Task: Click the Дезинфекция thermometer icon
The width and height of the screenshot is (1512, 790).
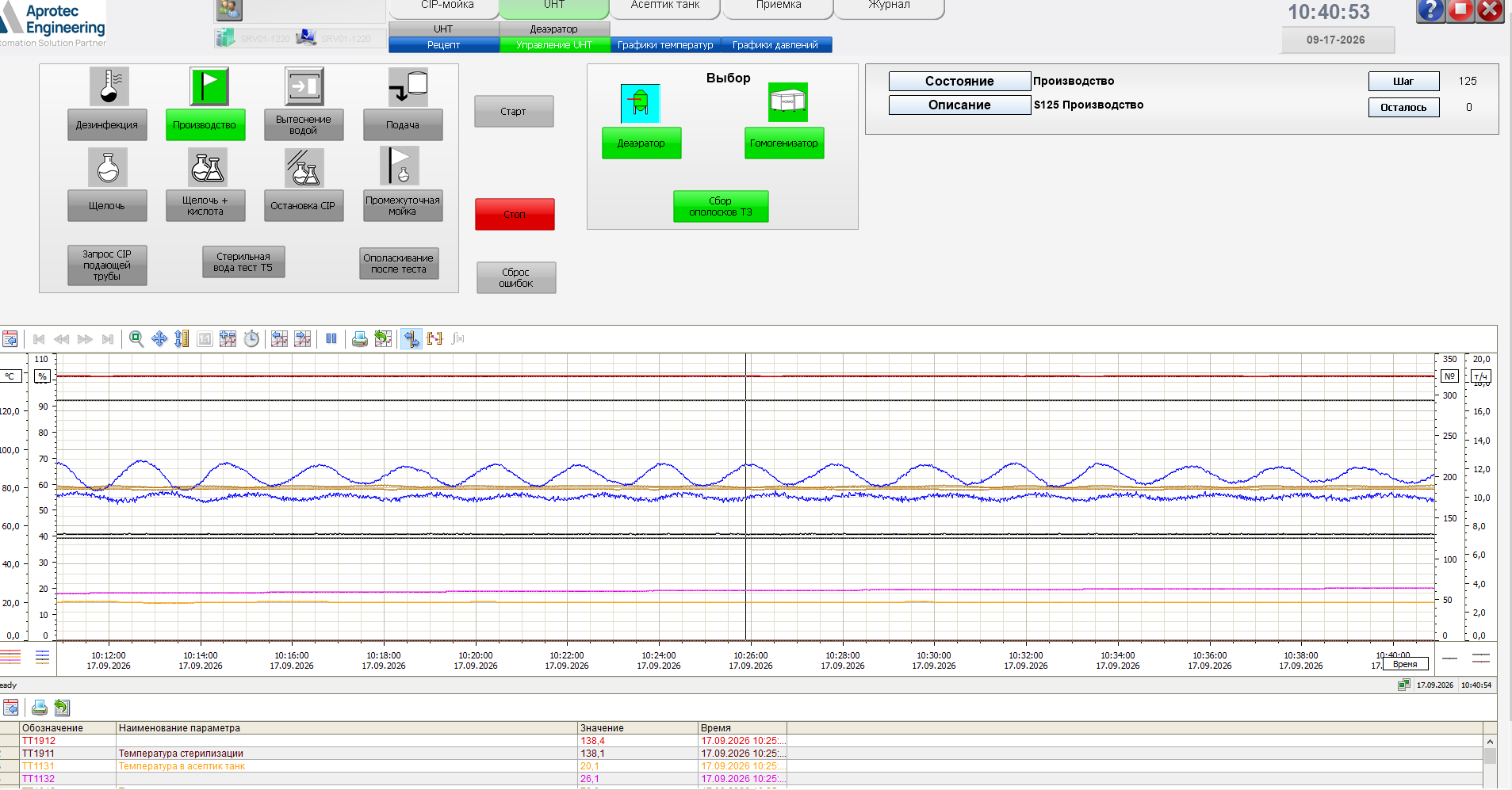Action: pos(109,86)
